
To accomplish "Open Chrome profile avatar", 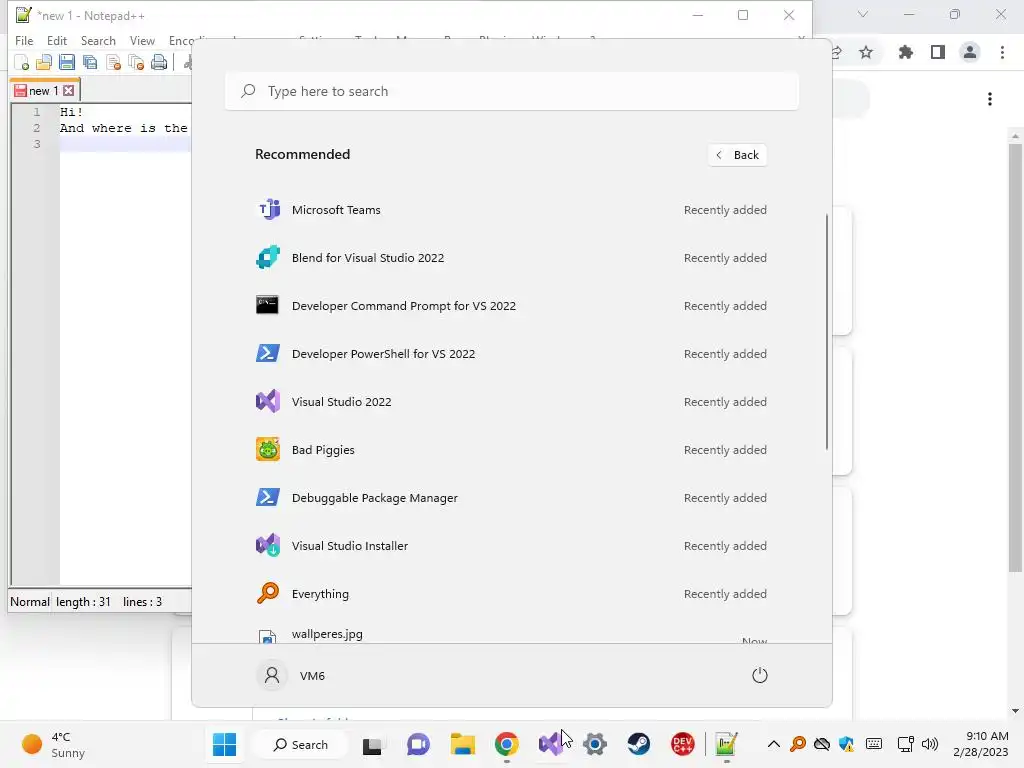I will [970, 52].
